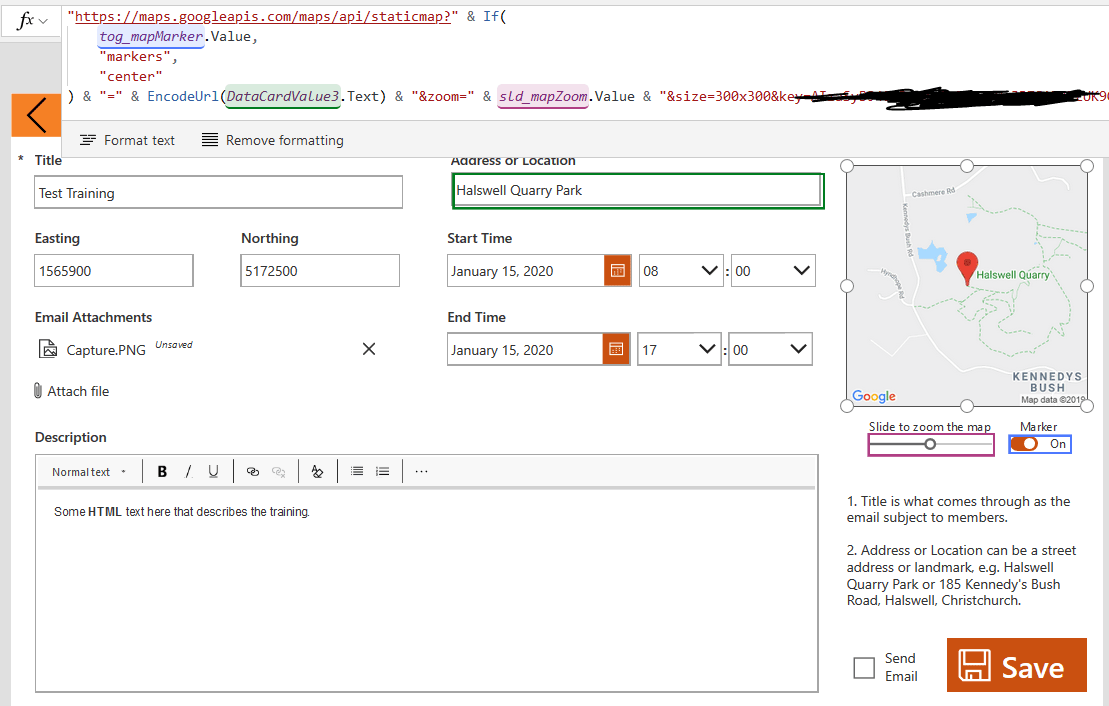Apply underline in the Description editor
This screenshot has height=706, width=1109.
[x=213, y=472]
